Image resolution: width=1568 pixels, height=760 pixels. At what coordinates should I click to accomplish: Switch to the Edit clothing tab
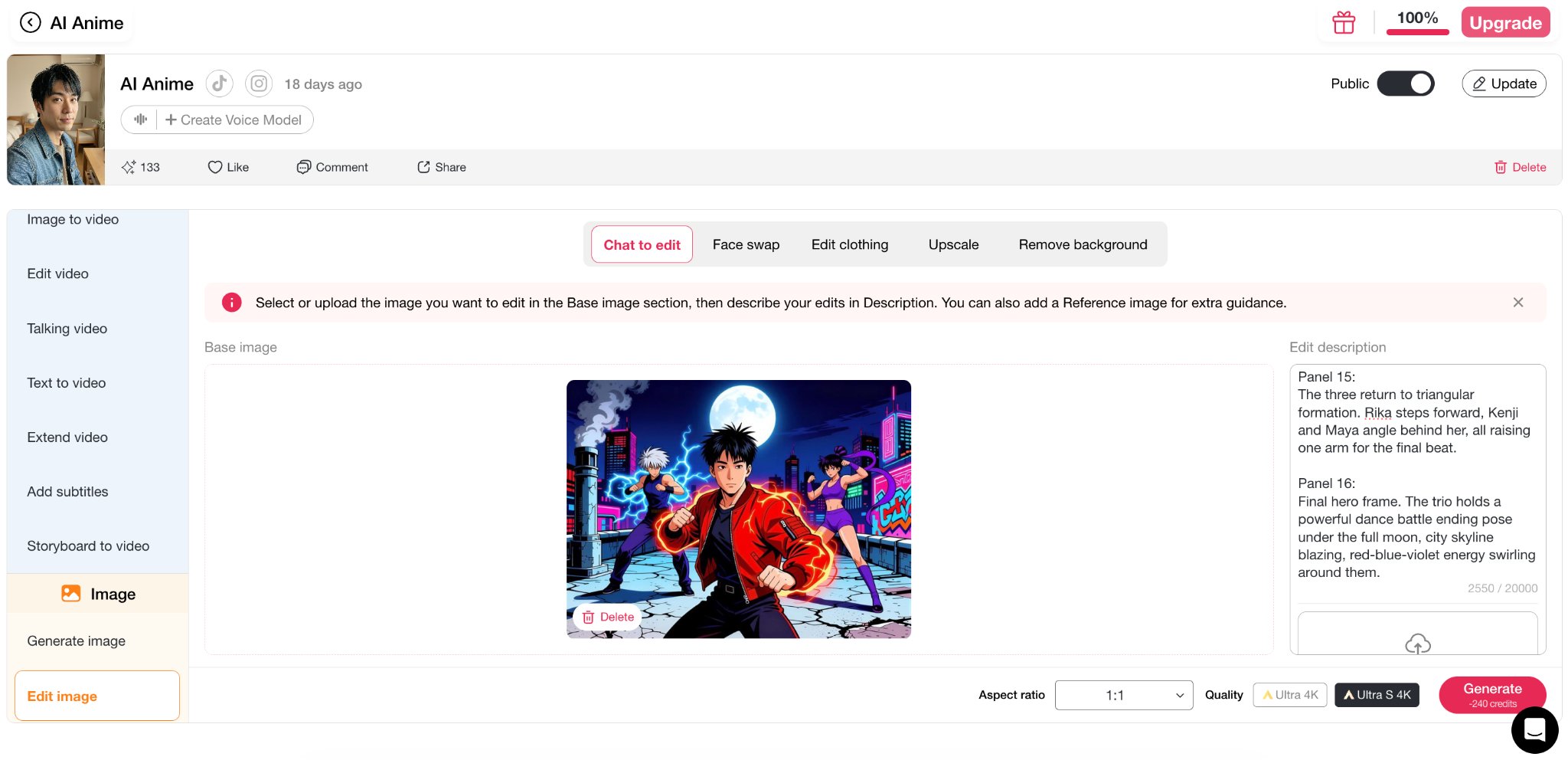850,244
